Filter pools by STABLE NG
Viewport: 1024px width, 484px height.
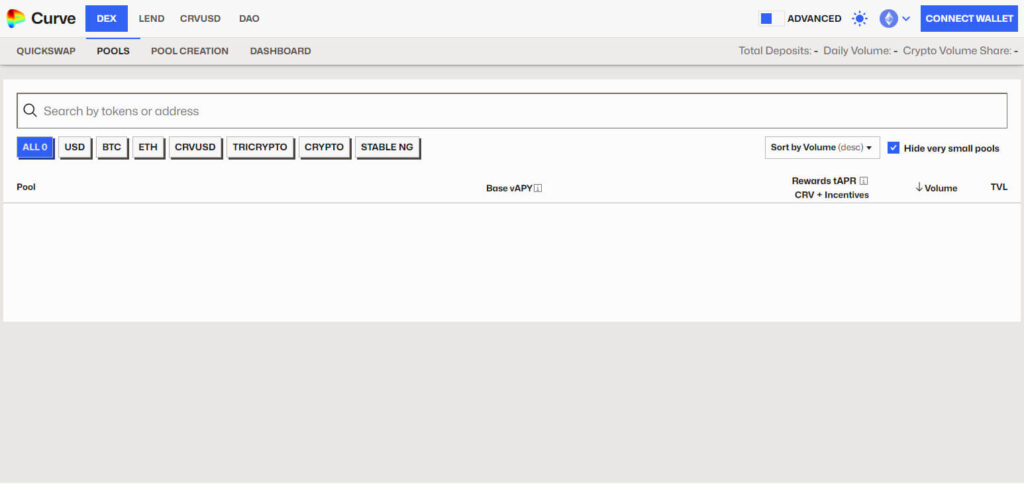pyautogui.click(x=387, y=148)
